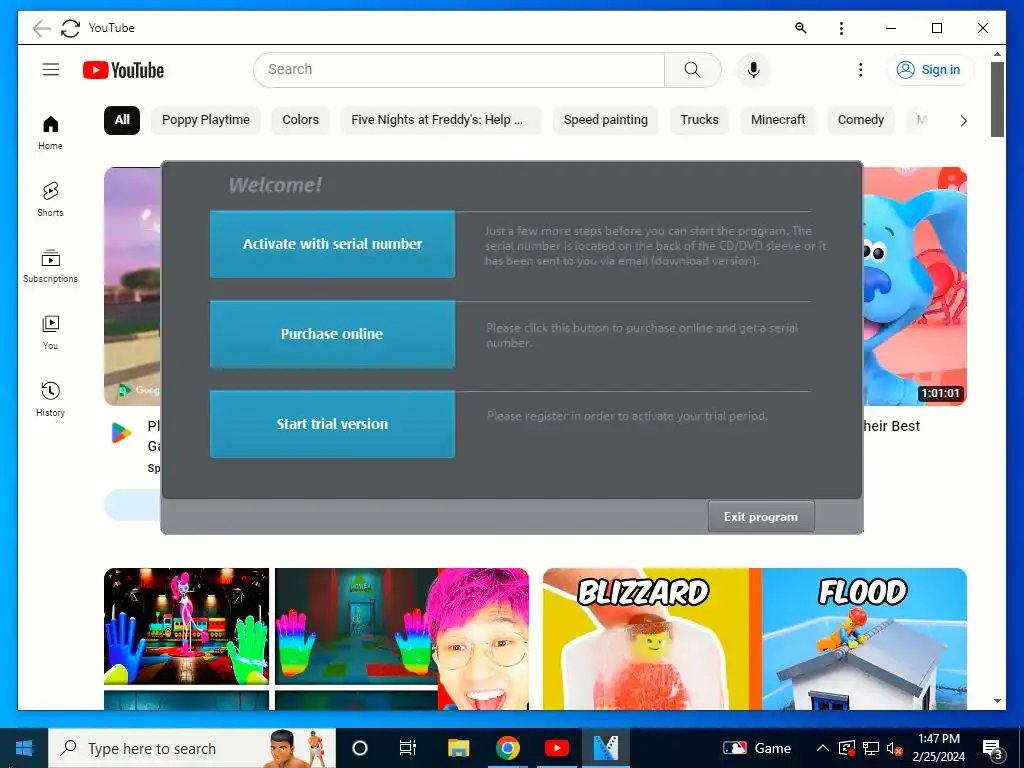Click the Sign in button
Viewport: 1024px width, 768px height.
pyautogui.click(x=929, y=69)
